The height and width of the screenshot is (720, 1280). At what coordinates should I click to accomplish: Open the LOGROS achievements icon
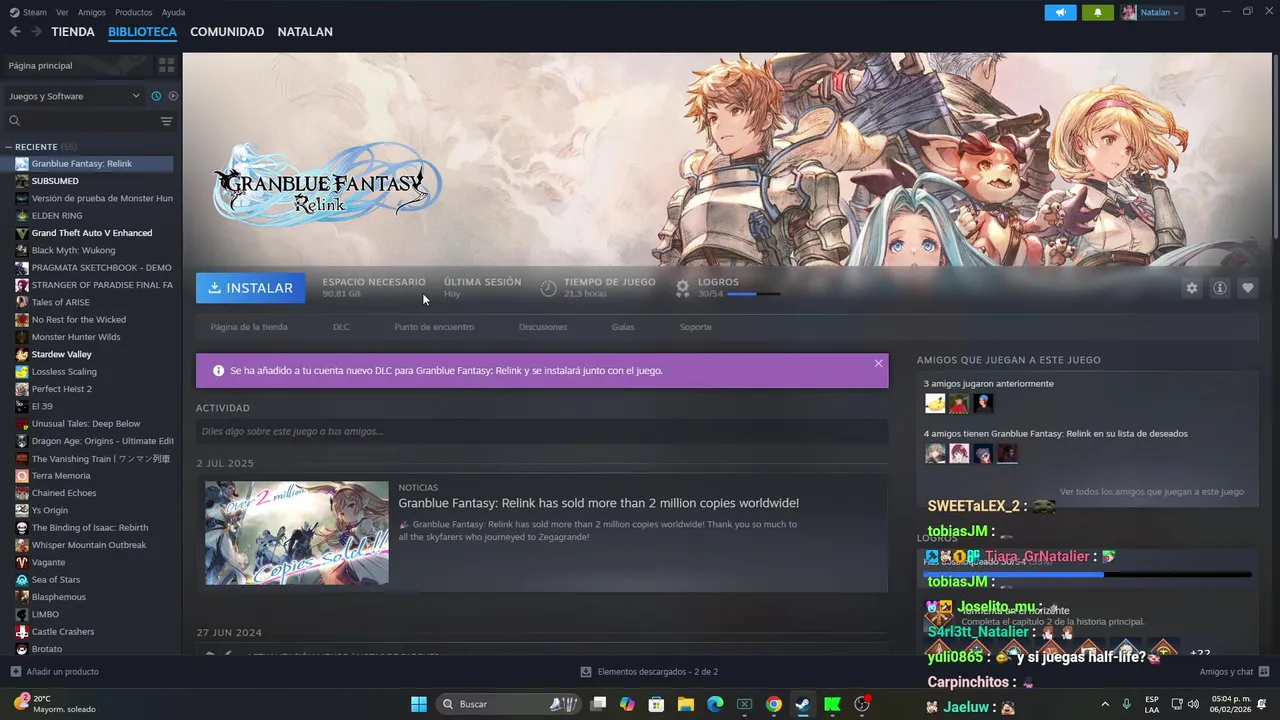pyautogui.click(x=682, y=288)
